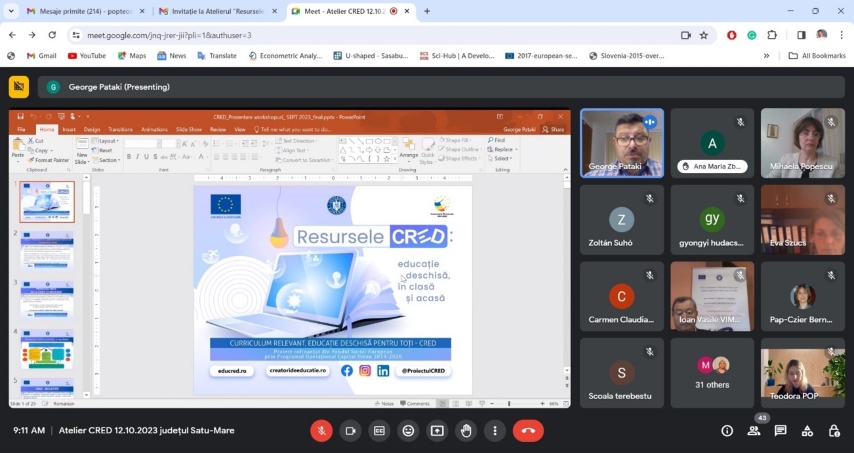Expand the hidden bookmarks chevron

click(766, 56)
